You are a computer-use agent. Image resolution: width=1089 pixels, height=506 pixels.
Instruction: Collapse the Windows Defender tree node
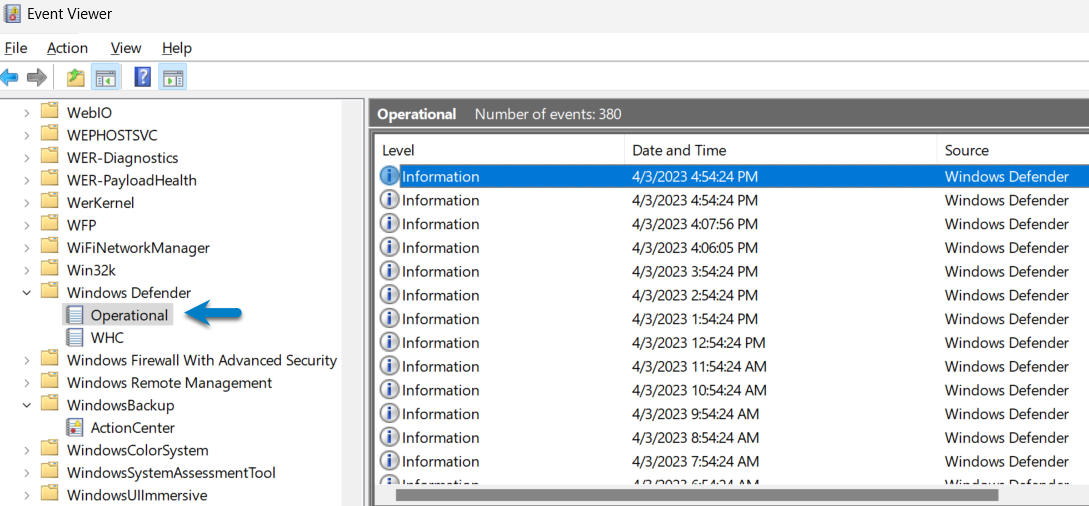[27, 293]
